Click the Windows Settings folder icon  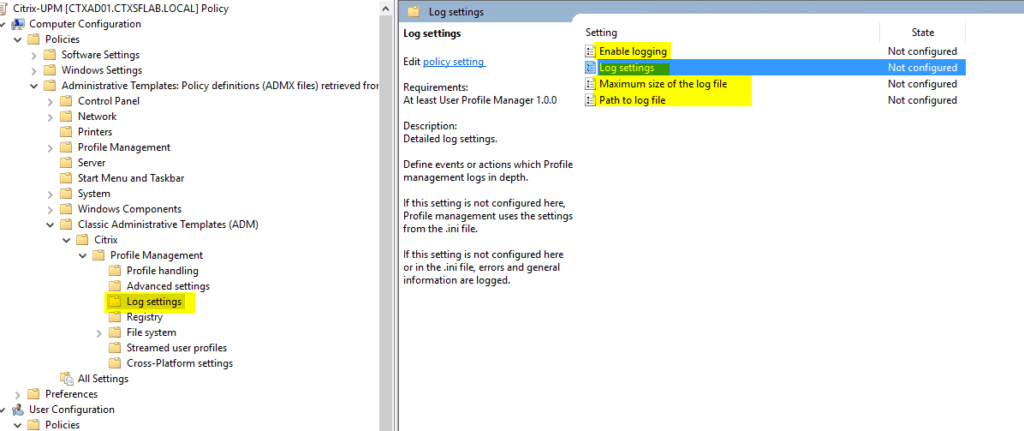tap(50, 70)
